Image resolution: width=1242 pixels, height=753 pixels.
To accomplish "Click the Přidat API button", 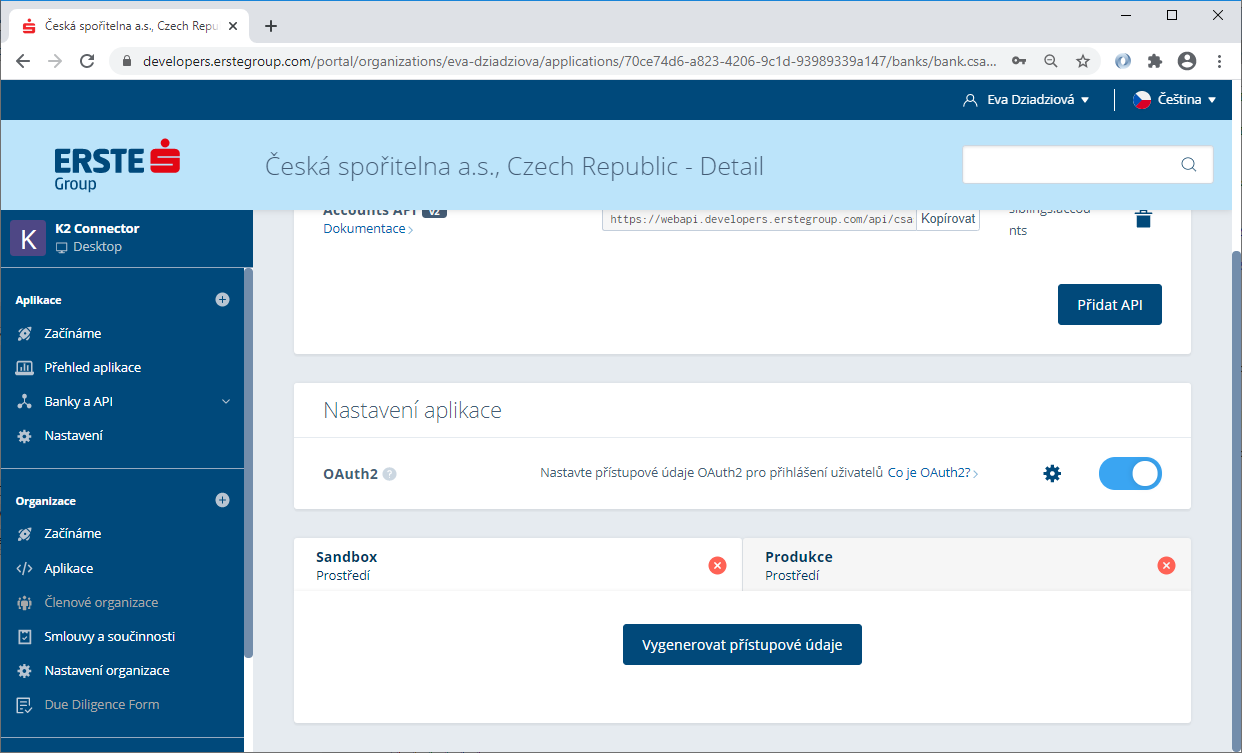I will click(x=1109, y=304).
